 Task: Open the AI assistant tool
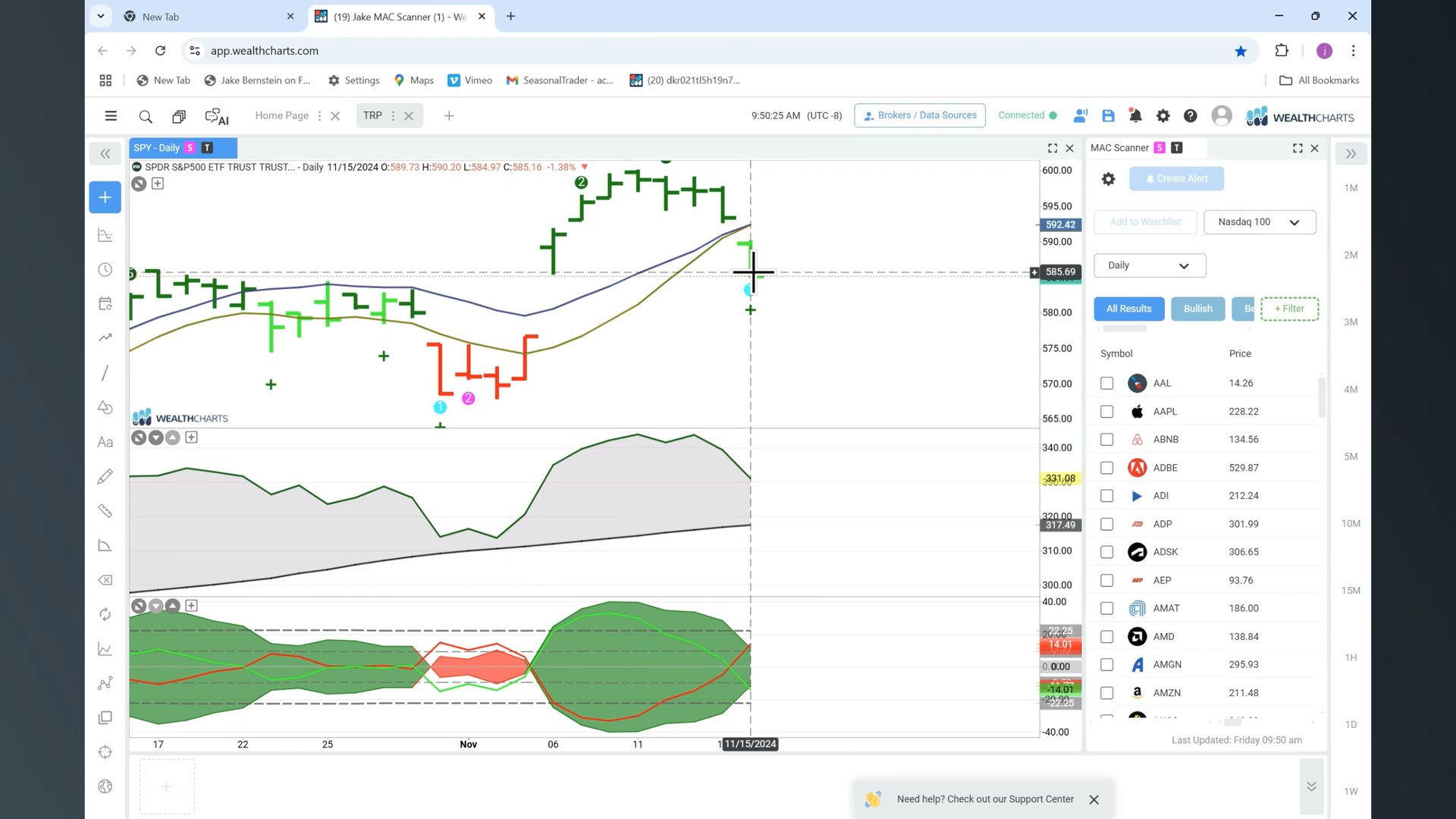(x=217, y=117)
